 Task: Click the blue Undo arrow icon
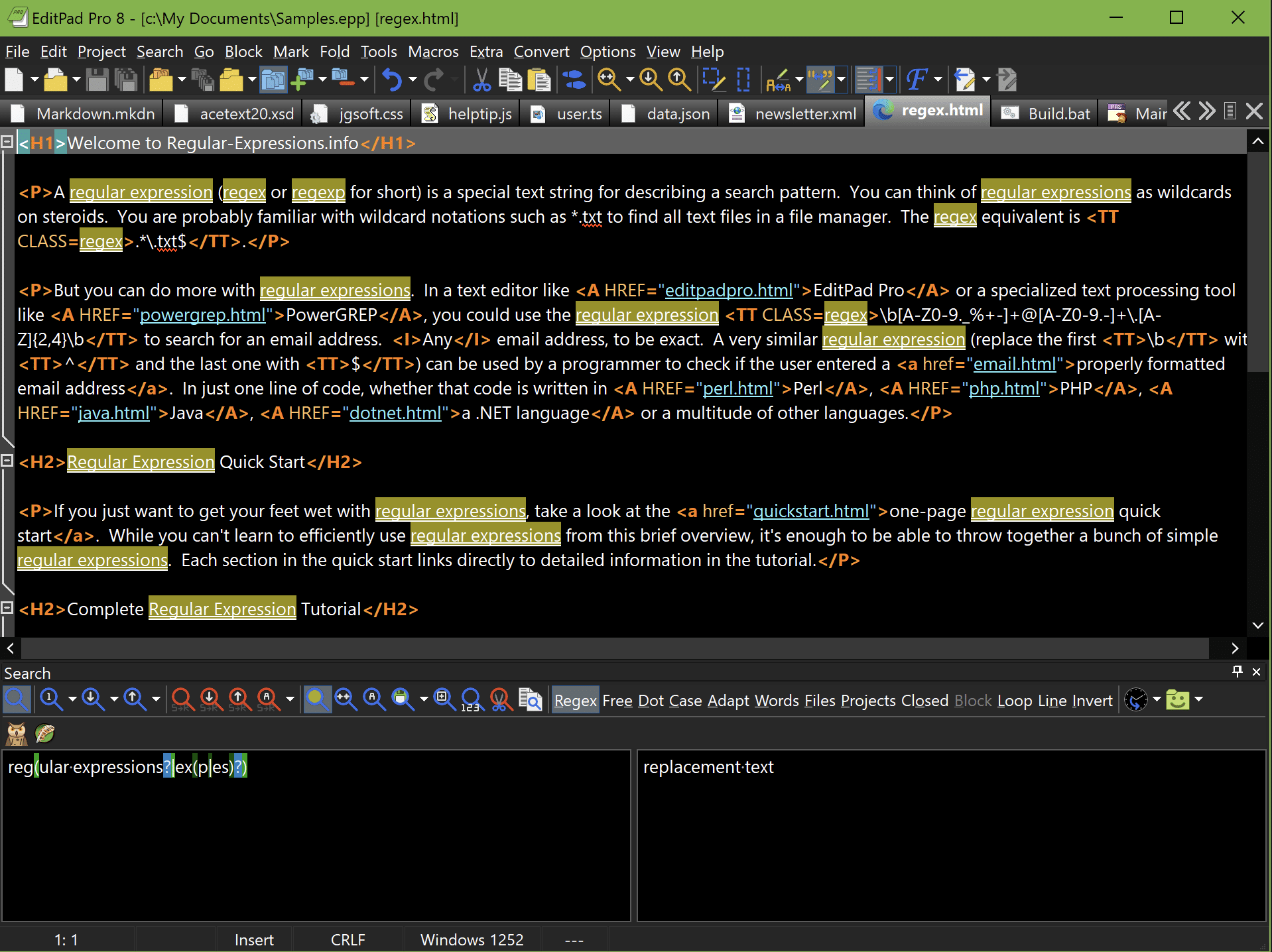coord(392,80)
